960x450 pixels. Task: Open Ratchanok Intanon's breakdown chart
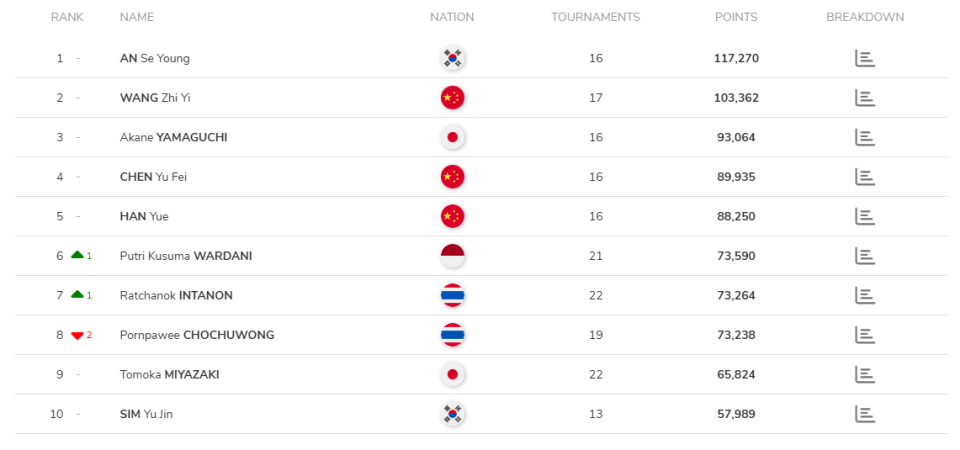click(x=865, y=295)
